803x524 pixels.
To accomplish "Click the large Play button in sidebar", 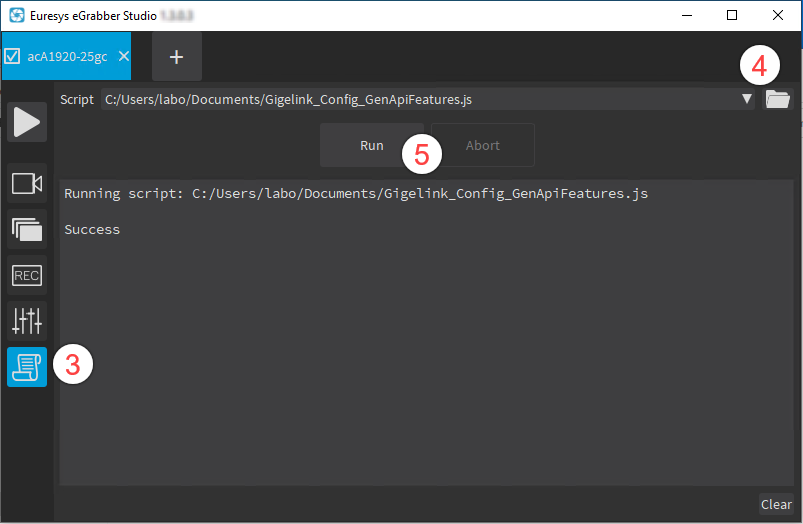I will (x=27, y=122).
